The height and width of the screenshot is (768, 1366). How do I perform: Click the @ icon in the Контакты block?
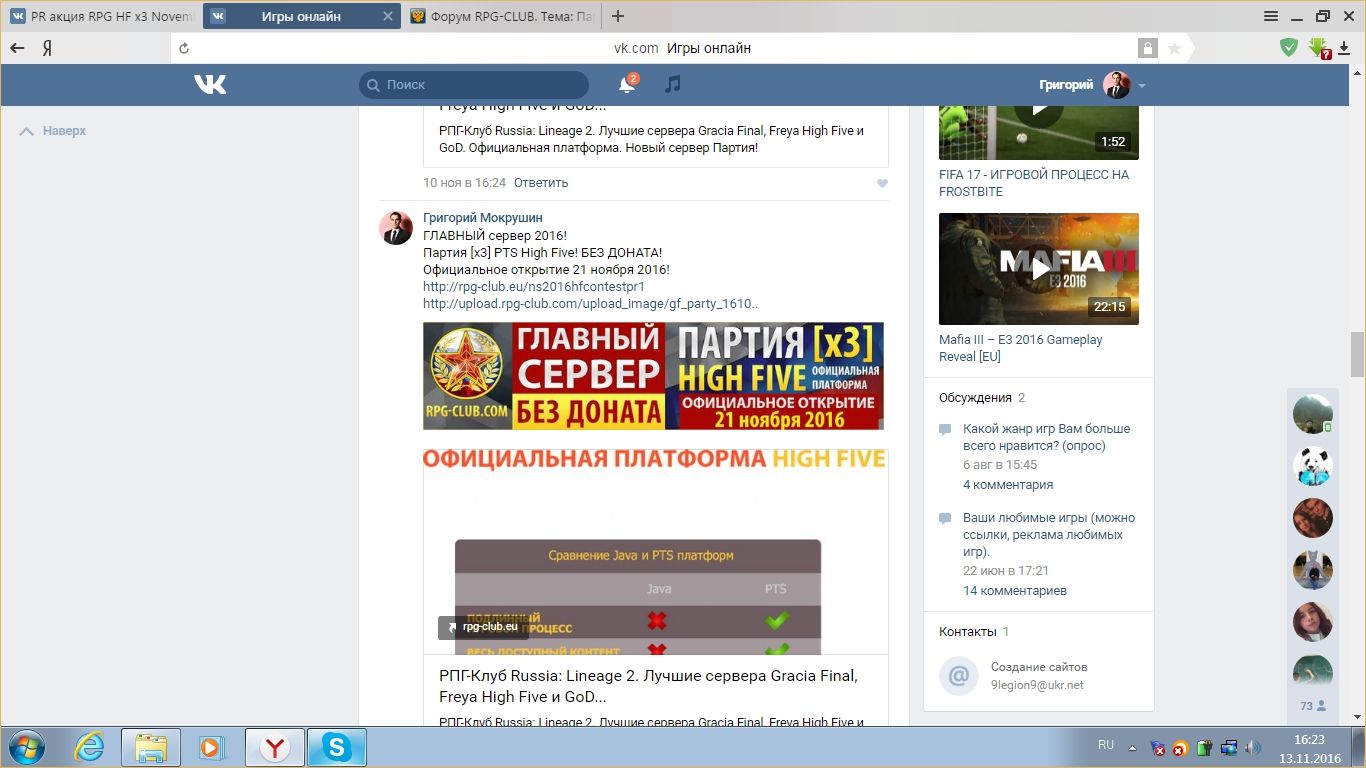pyautogui.click(x=958, y=676)
